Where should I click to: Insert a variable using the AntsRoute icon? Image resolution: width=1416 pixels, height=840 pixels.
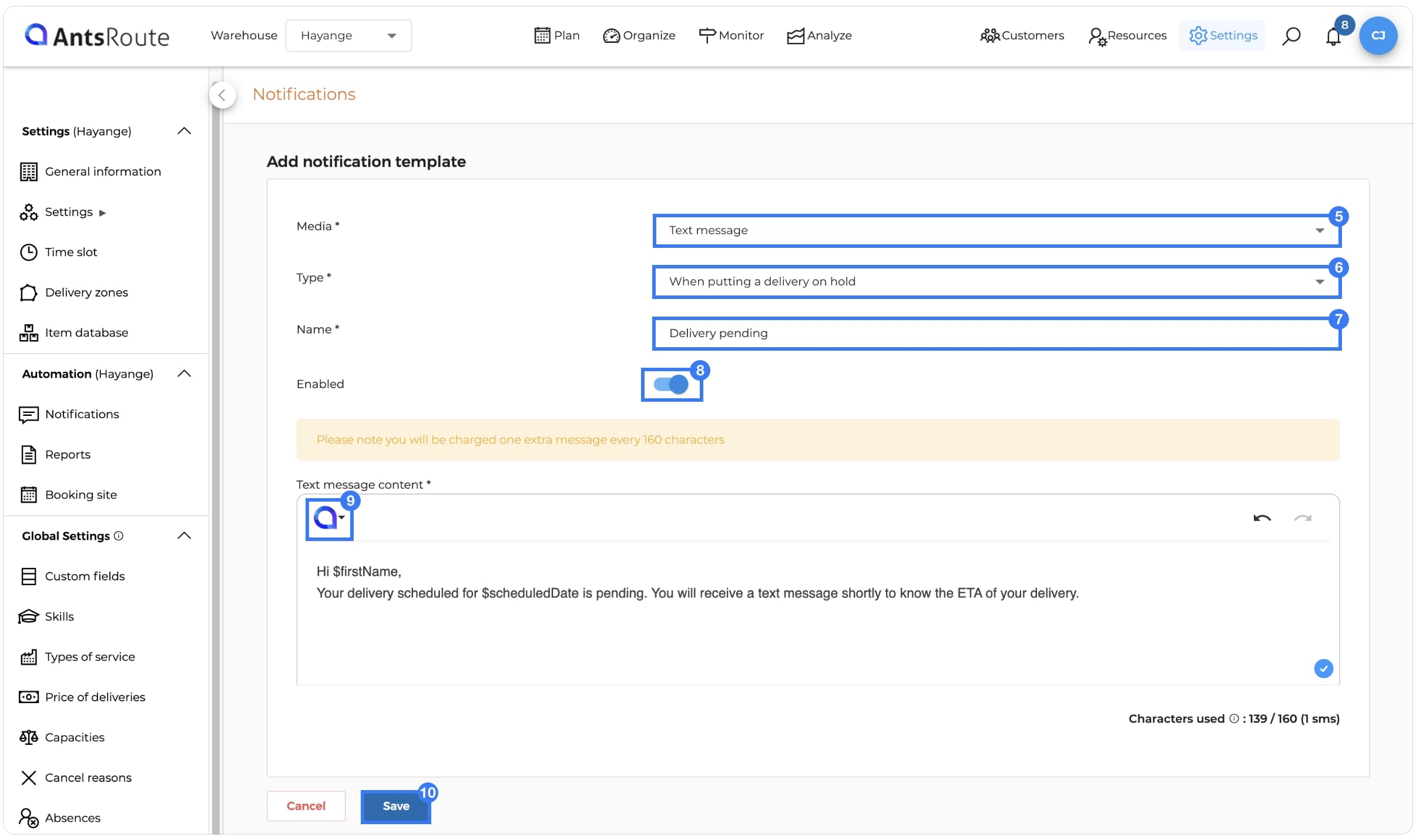(x=329, y=518)
